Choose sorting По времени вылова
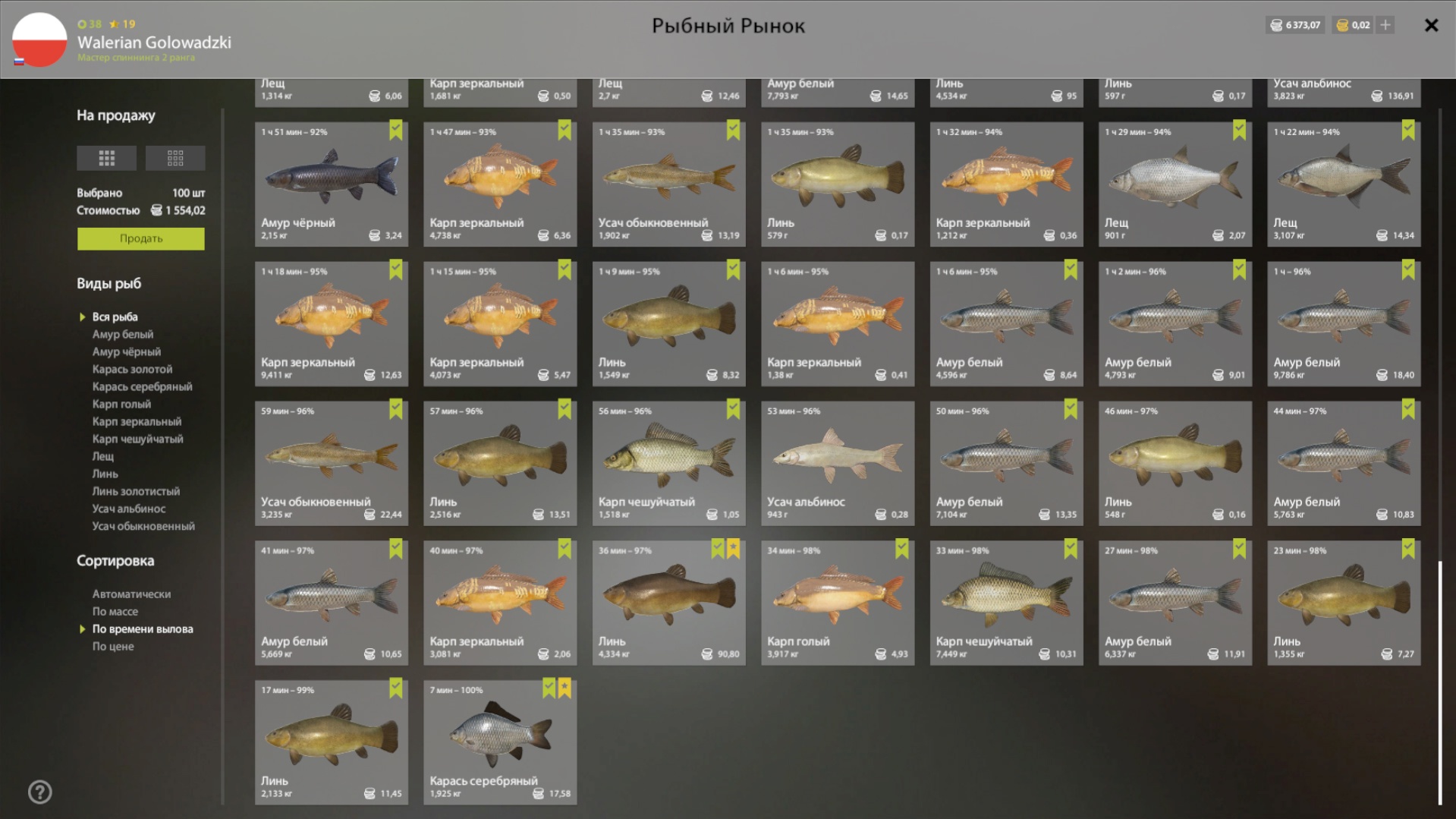 143,628
